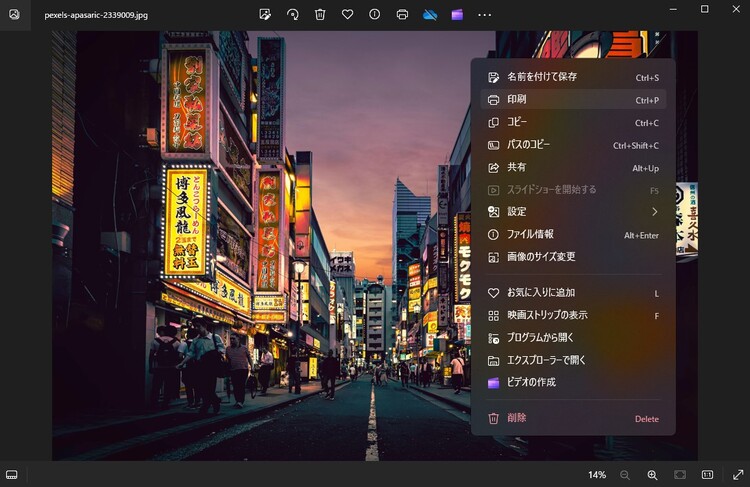Choose 画像のサイズ変更 menu entry
The width and height of the screenshot is (750, 487).
573,257
